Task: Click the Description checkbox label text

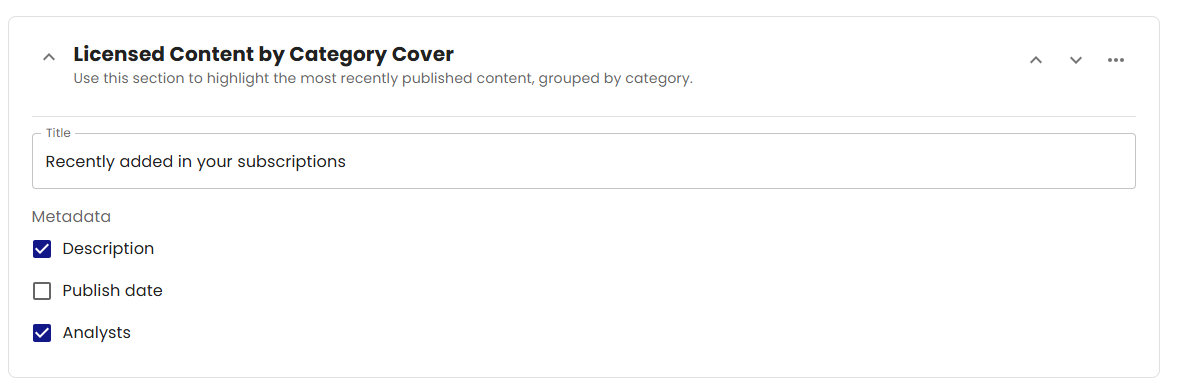Action: tap(108, 249)
